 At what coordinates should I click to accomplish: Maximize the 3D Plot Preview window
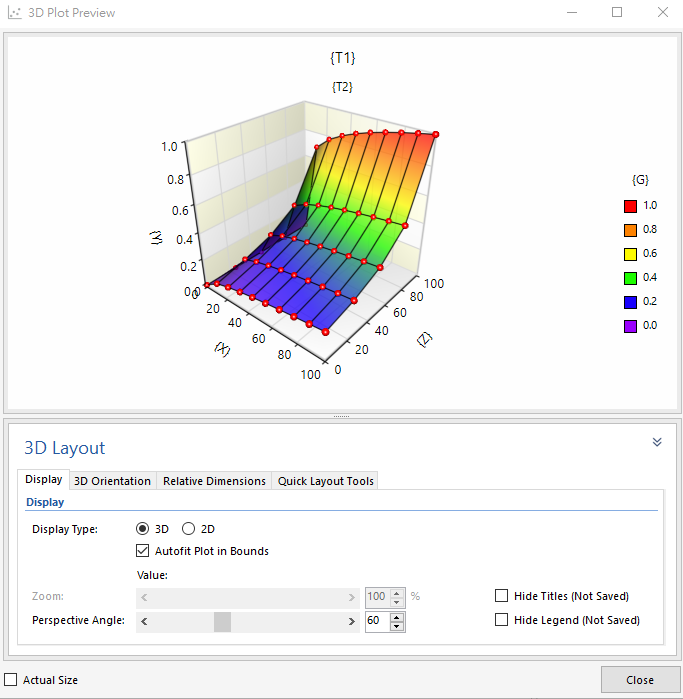click(x=617, y=12)
